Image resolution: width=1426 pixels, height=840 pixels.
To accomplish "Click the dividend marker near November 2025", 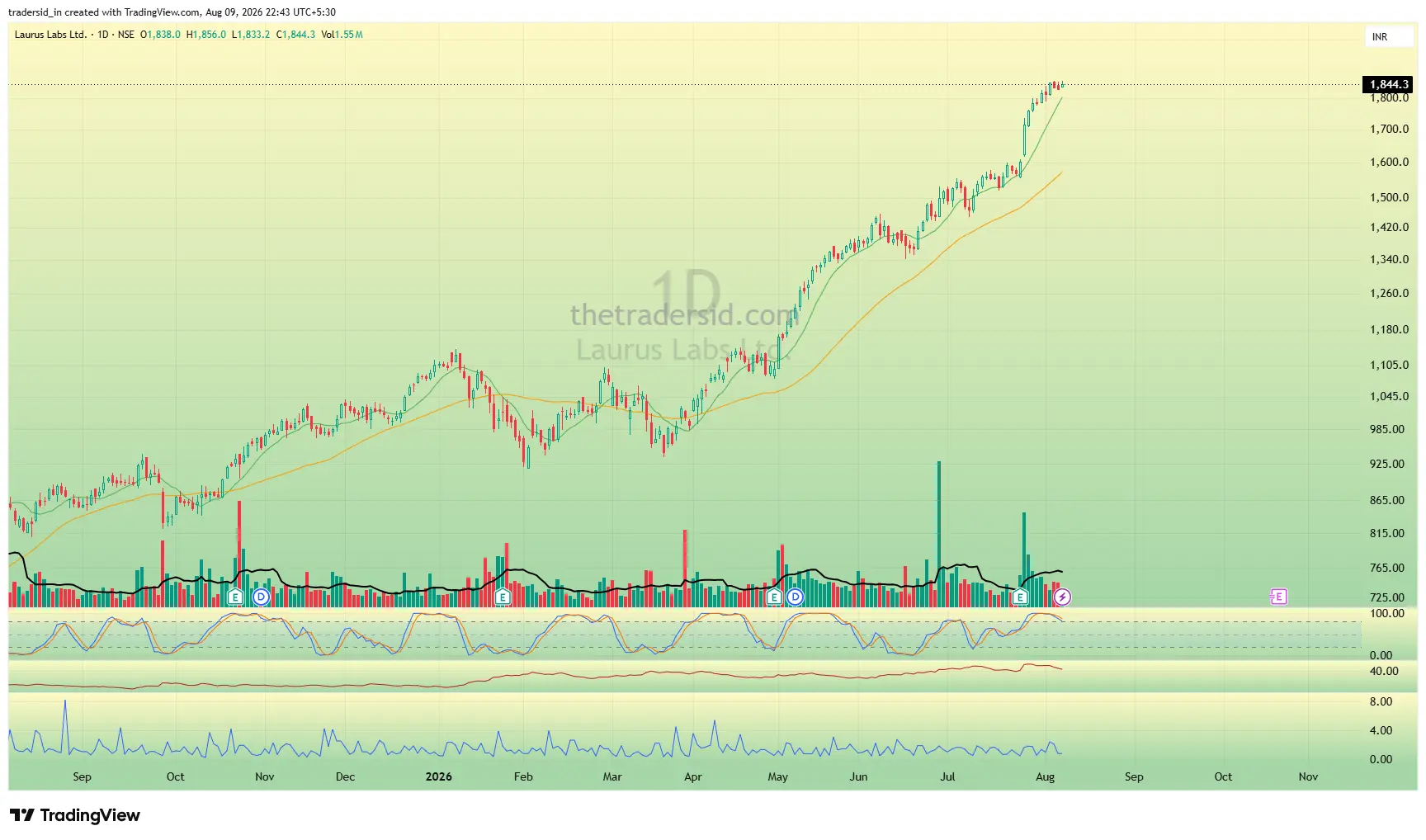I will click(x=261, y=597).
